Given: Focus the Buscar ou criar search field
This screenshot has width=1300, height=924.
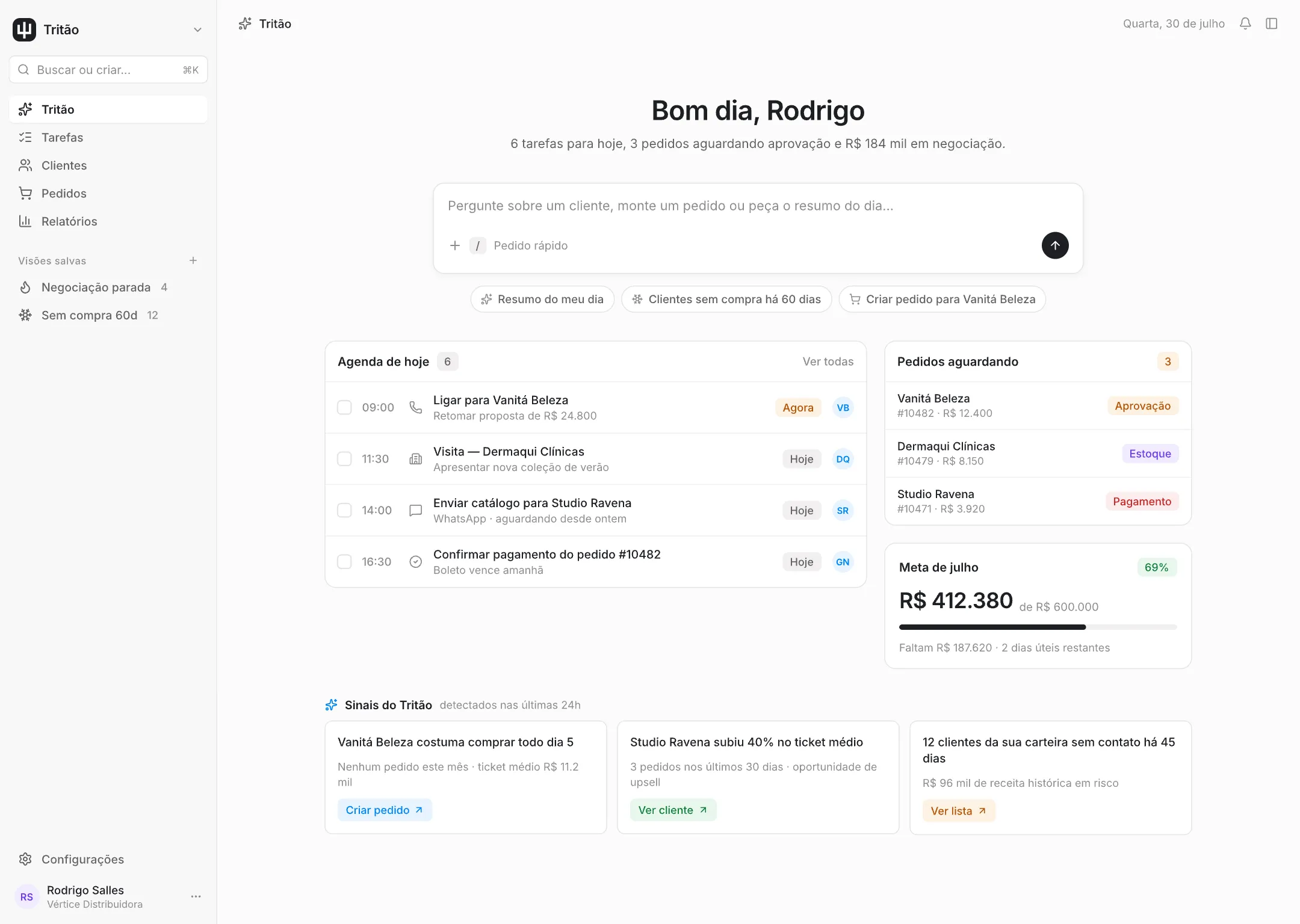Looking at the screenshot, I should (x=108, y=70).
